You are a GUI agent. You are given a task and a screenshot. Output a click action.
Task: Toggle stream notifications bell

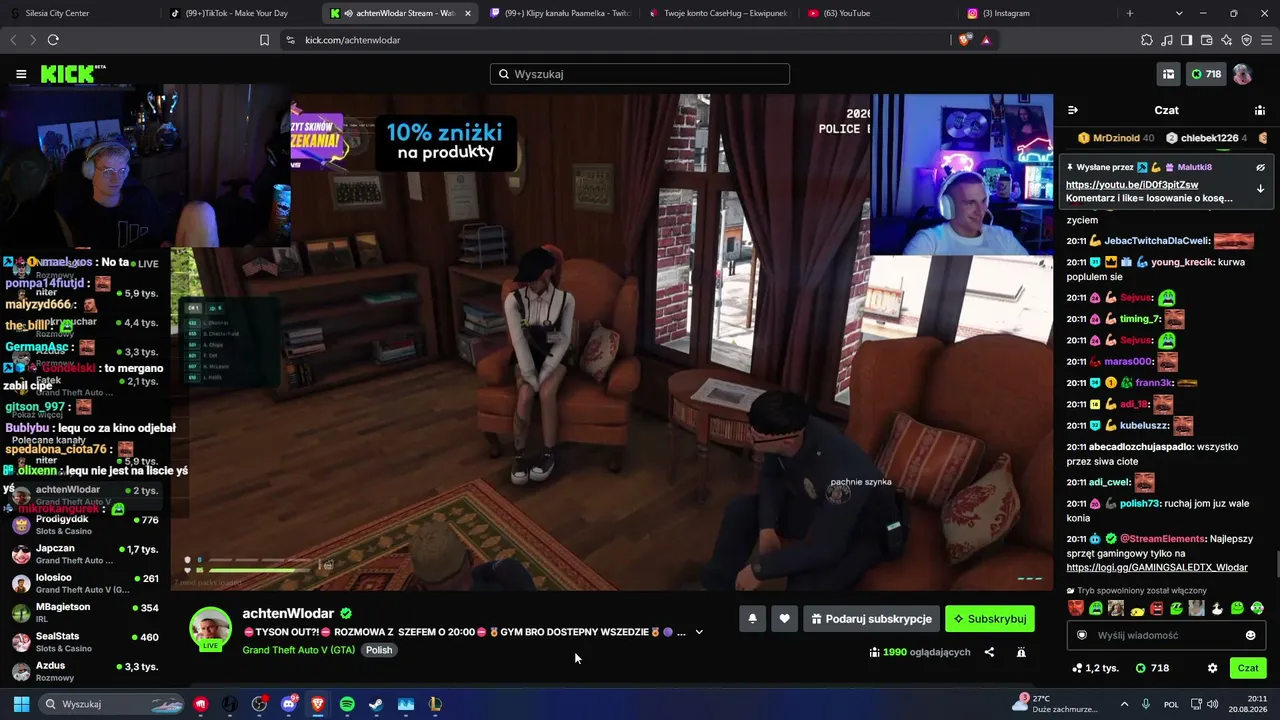[752, 619]
